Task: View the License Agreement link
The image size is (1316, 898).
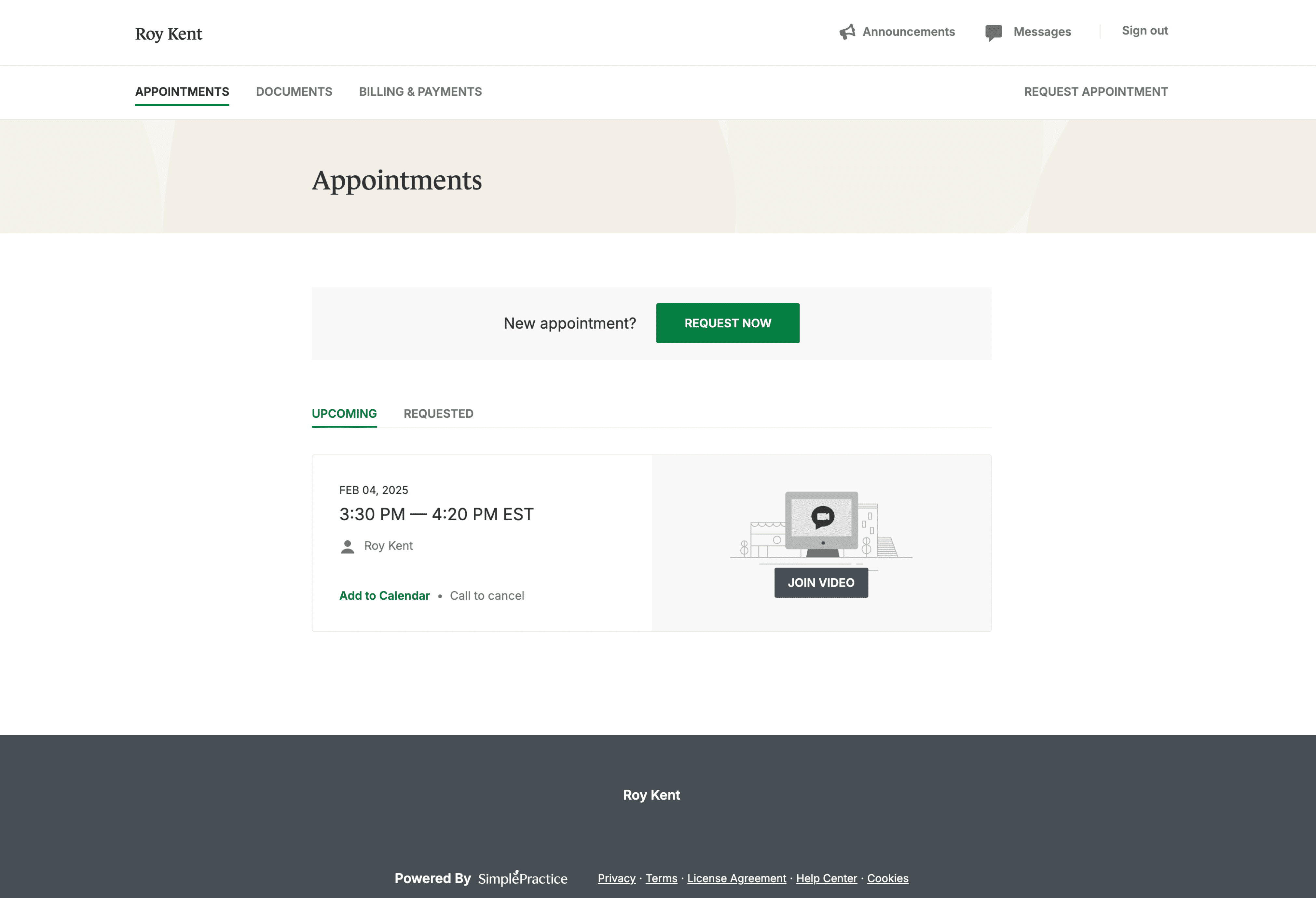Action: coord(736,878)
